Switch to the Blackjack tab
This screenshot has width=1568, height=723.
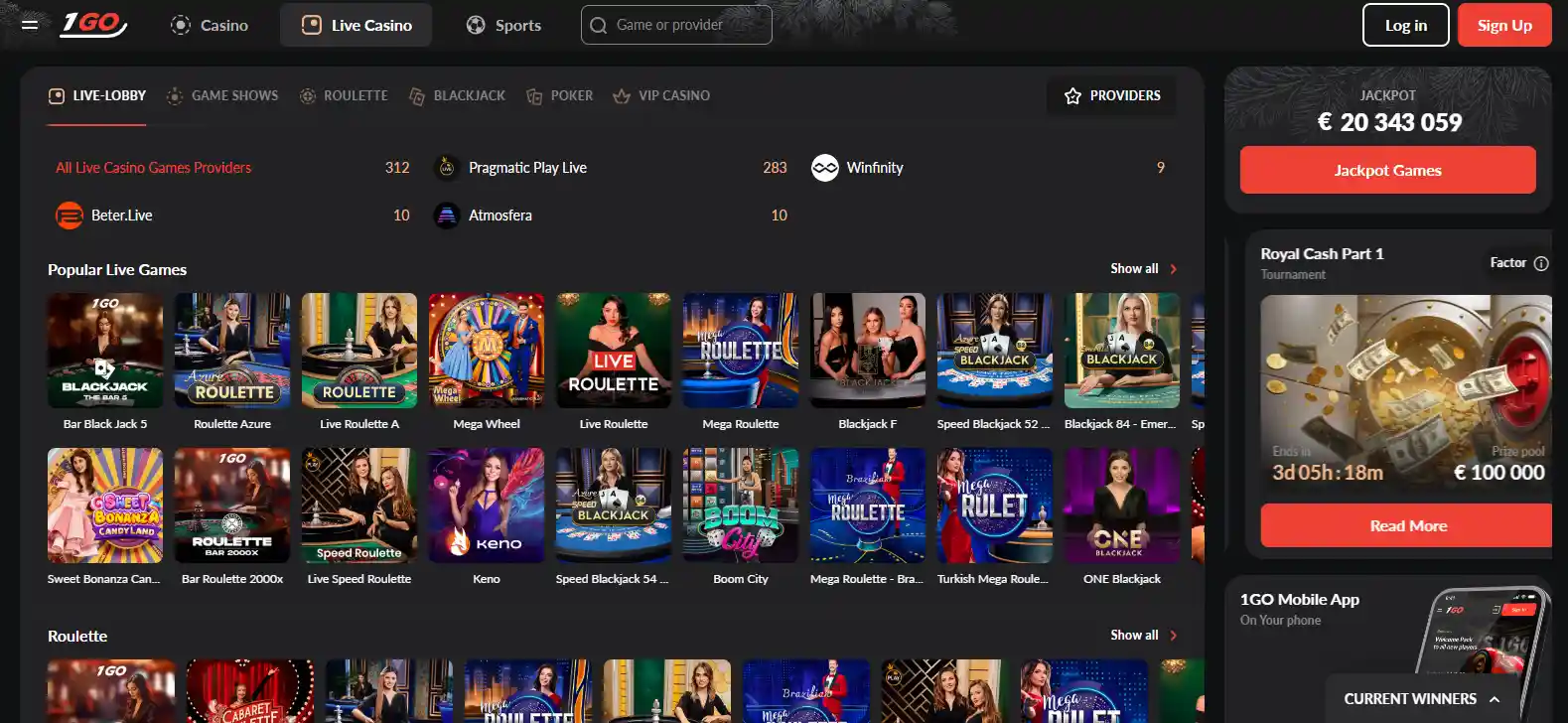click(x=457, y=96)
